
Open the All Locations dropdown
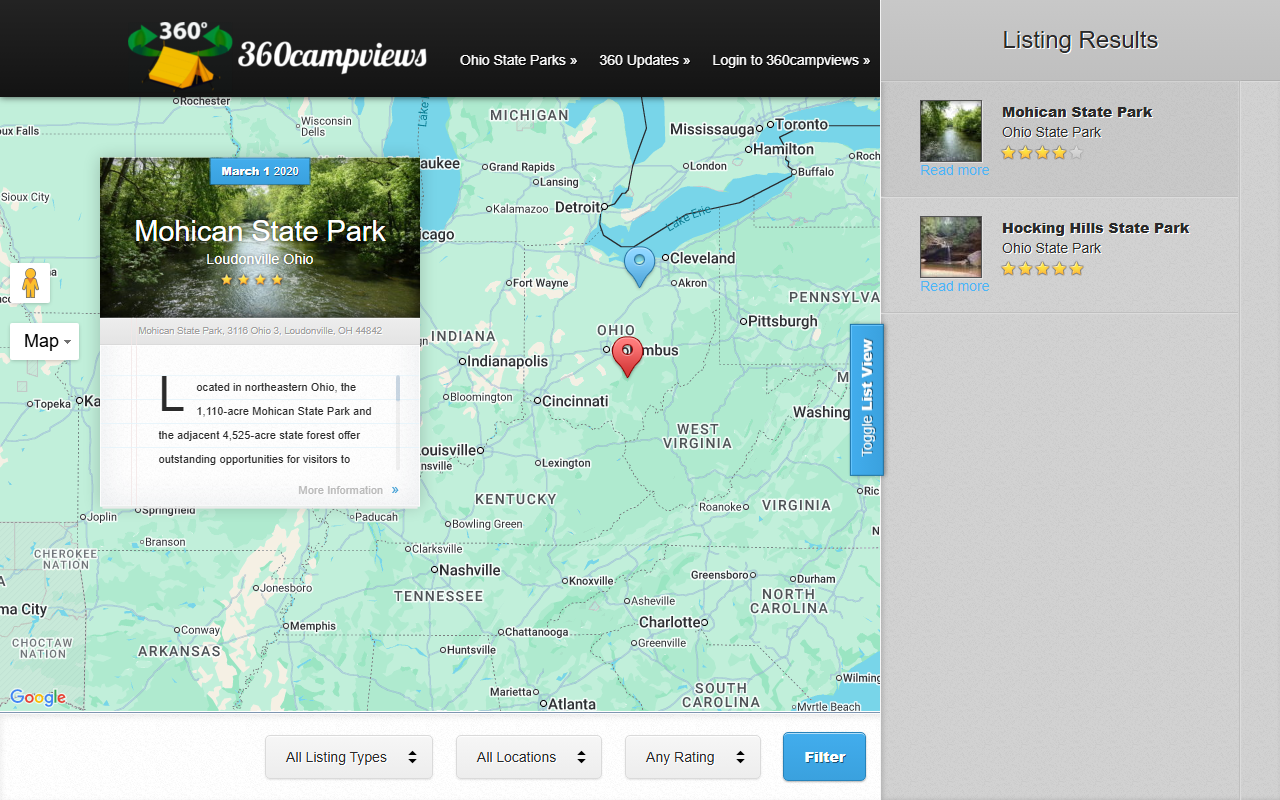click(x=529, y=757)
